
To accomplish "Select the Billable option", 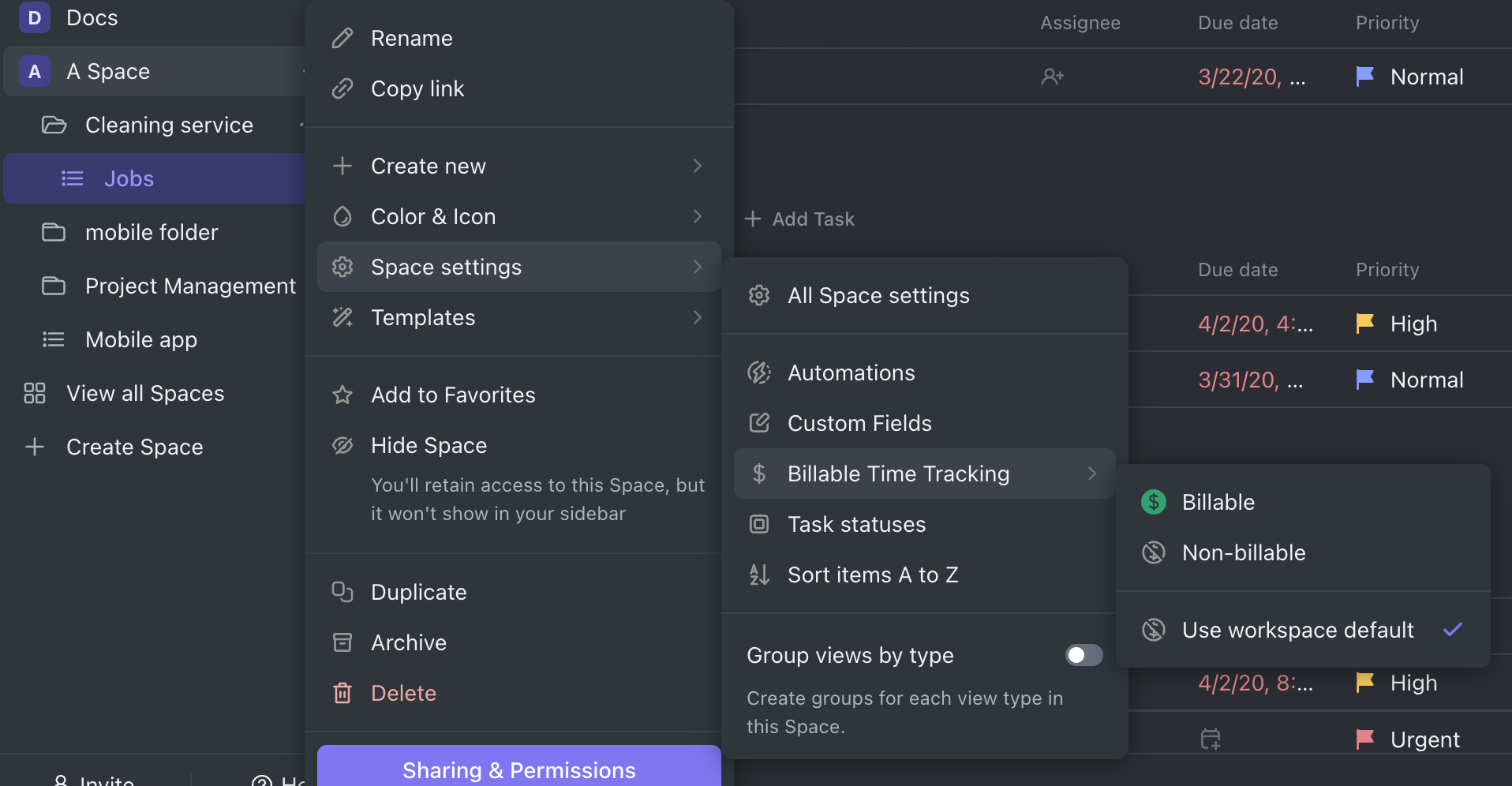I will (x=1303, y=502).
